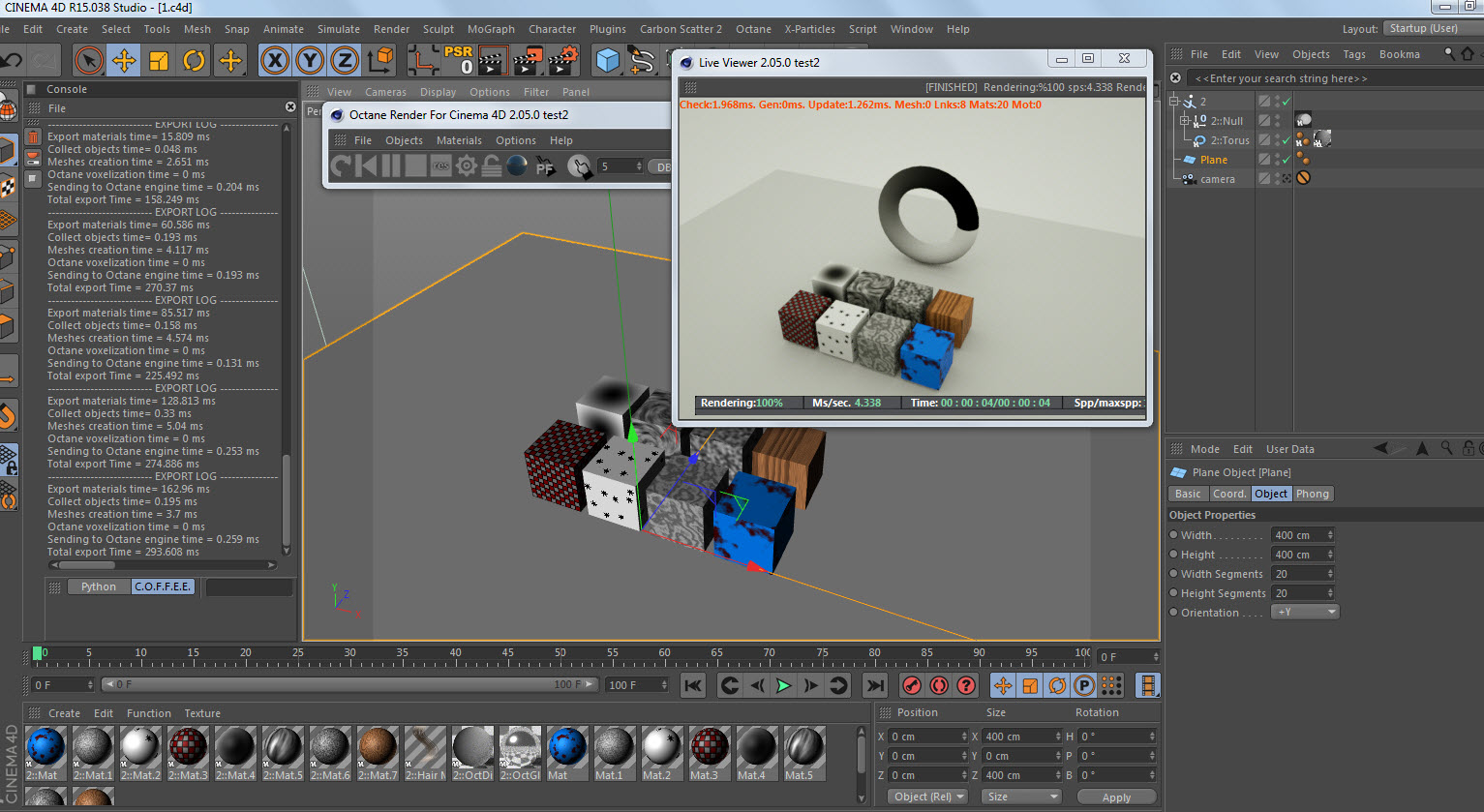Toggle Z axis lock
The image size is (1484, 812).
pyautogui.click(x=345, y=61)
